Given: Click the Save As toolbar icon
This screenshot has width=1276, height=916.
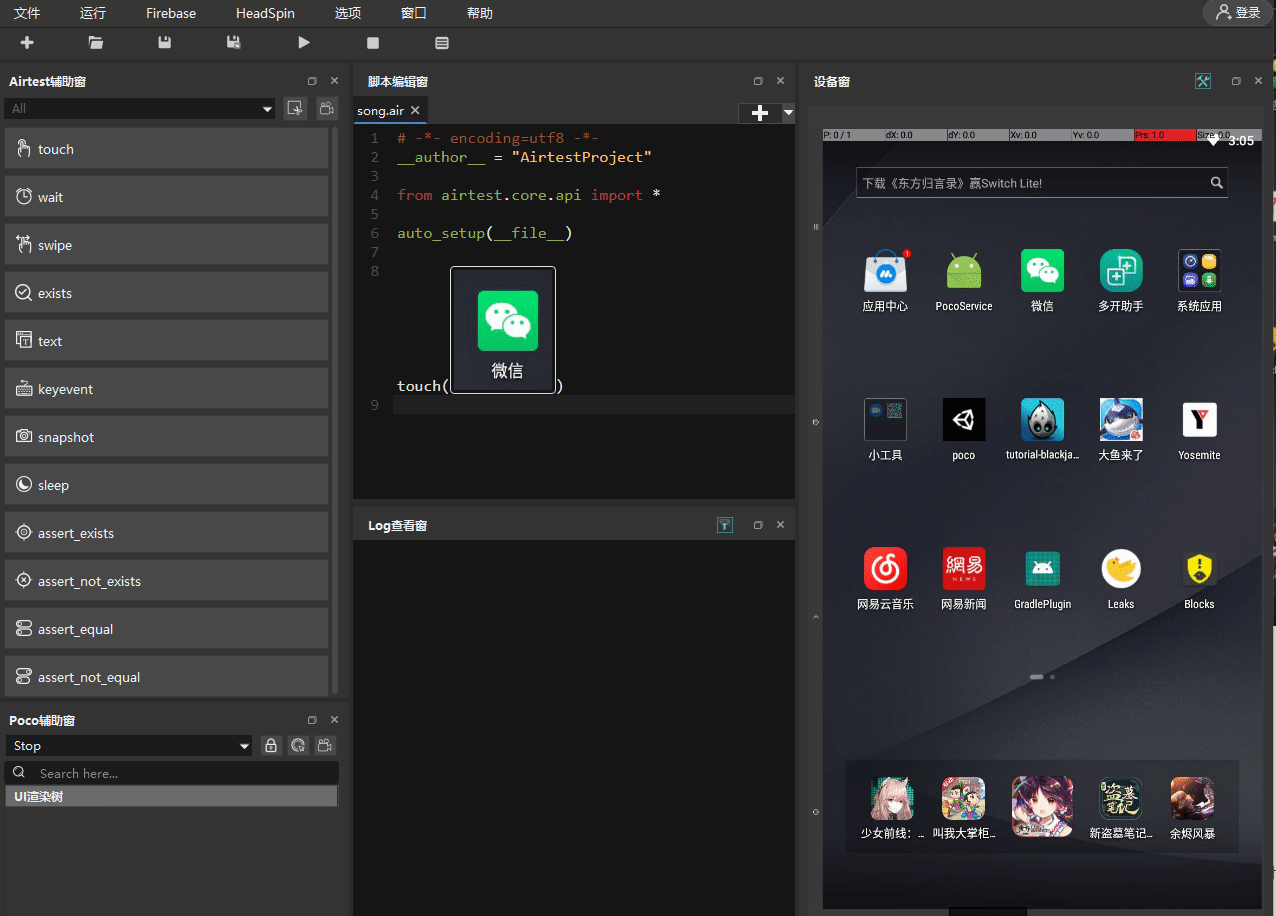Looking at the screenshot, I should pyautogui.click(x=234, y=43).
